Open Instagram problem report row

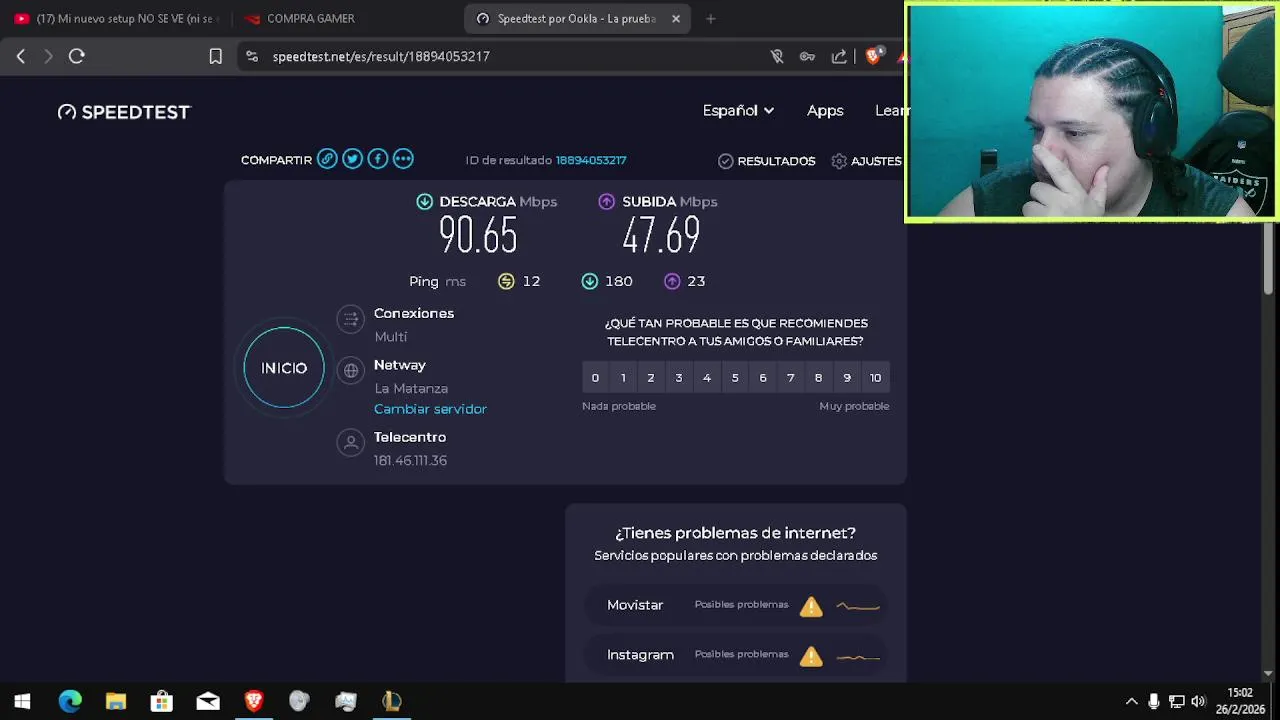click(735, 655)
